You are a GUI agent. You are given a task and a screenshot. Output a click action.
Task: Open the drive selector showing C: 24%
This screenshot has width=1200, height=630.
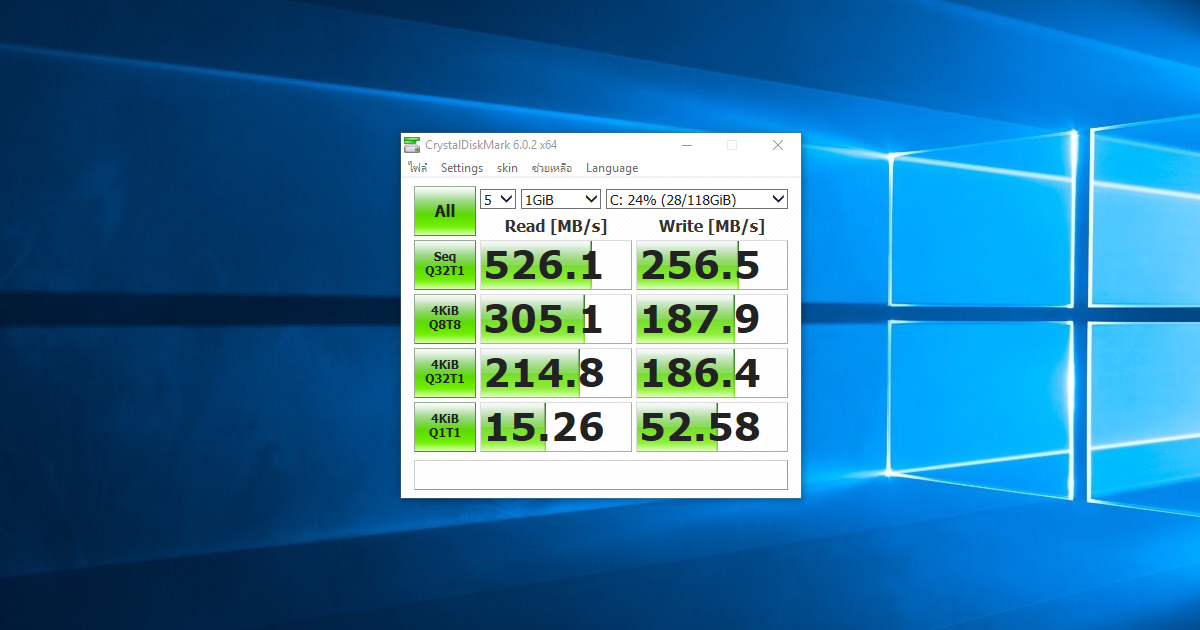click(697, 199)
